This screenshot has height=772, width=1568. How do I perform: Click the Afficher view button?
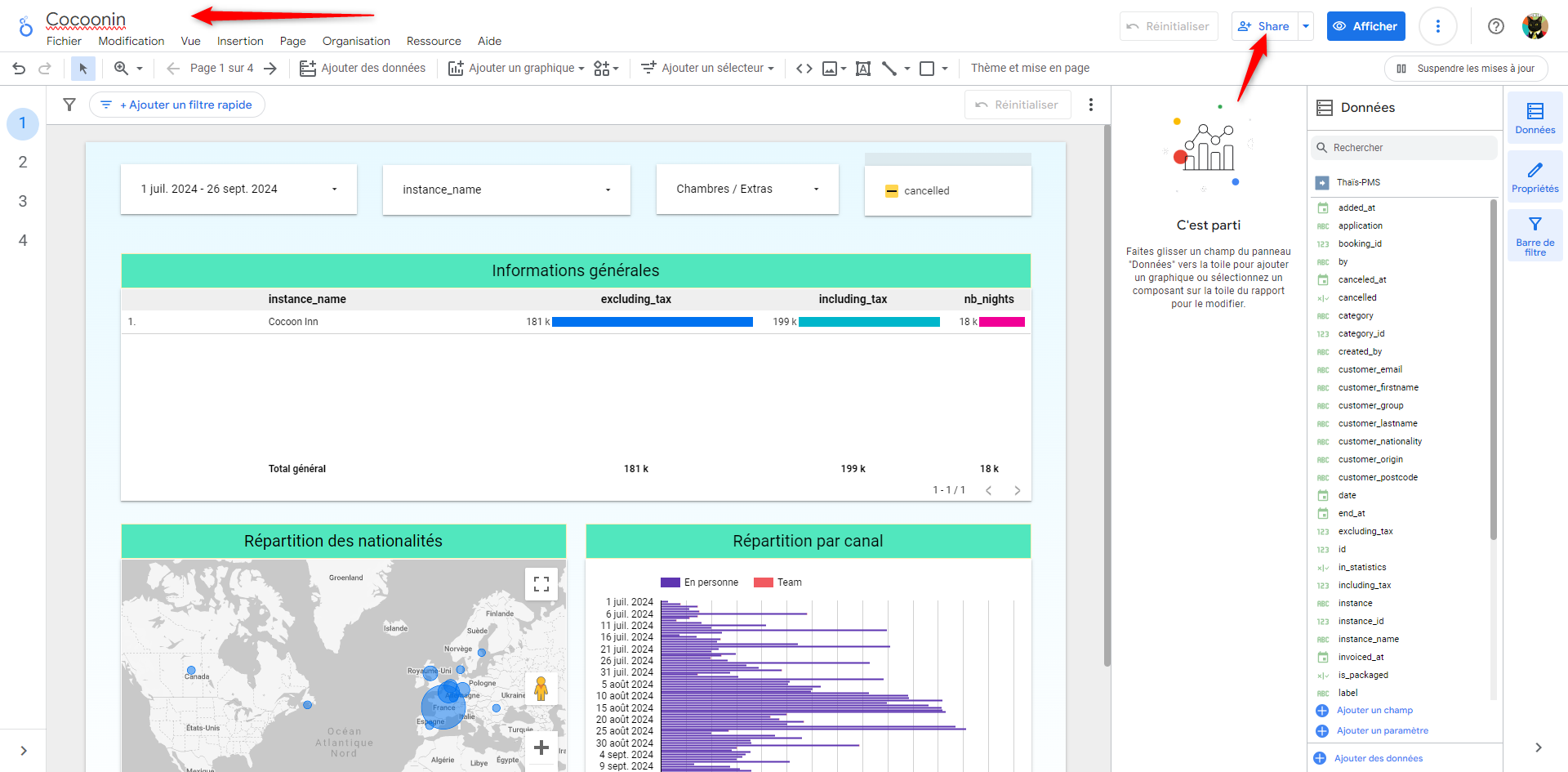1365,26
